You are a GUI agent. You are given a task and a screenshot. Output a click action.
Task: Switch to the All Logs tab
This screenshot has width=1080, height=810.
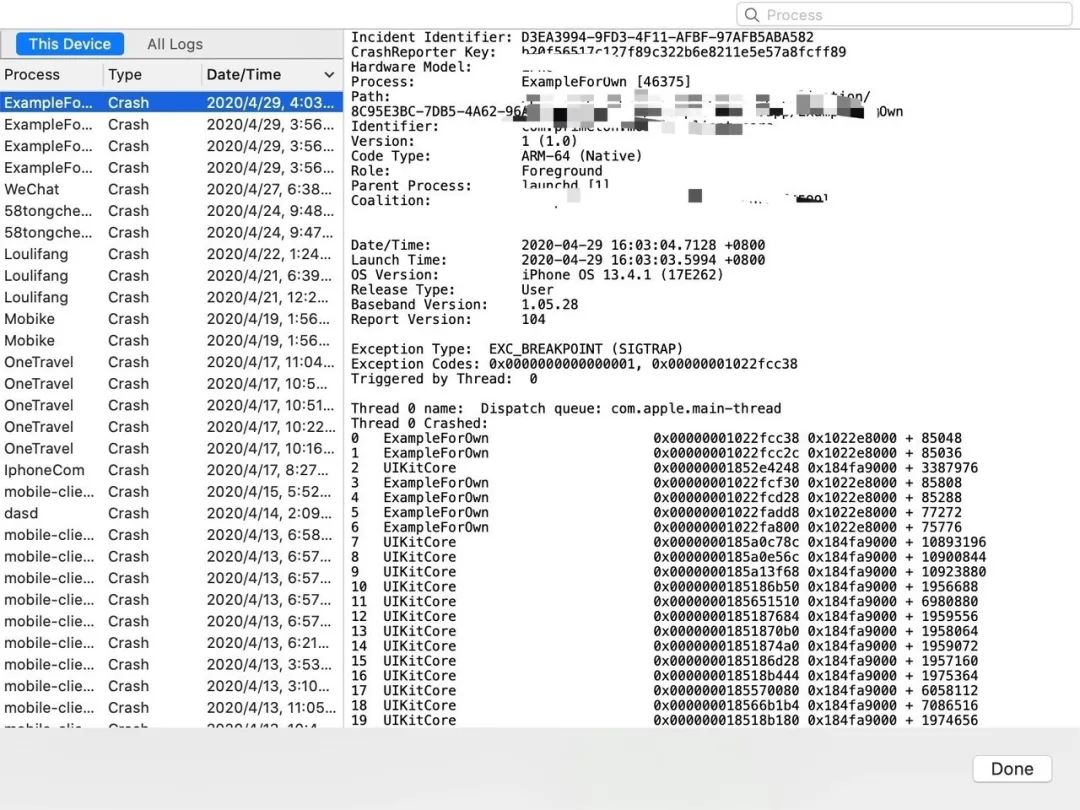point(175,44)
